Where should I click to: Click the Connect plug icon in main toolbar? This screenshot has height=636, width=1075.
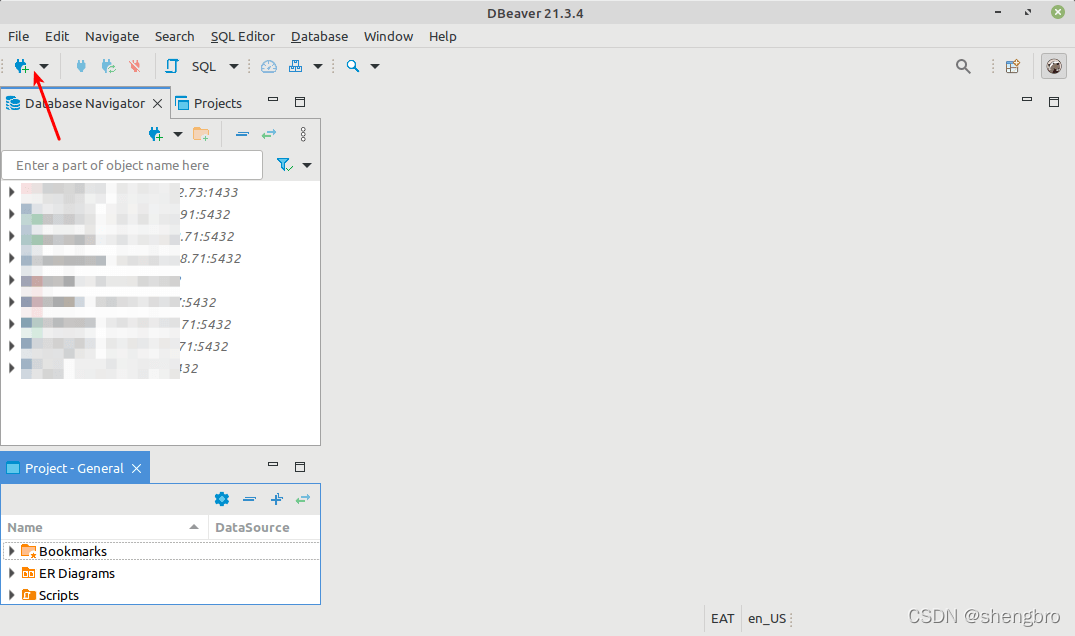[x=81, y=66]
